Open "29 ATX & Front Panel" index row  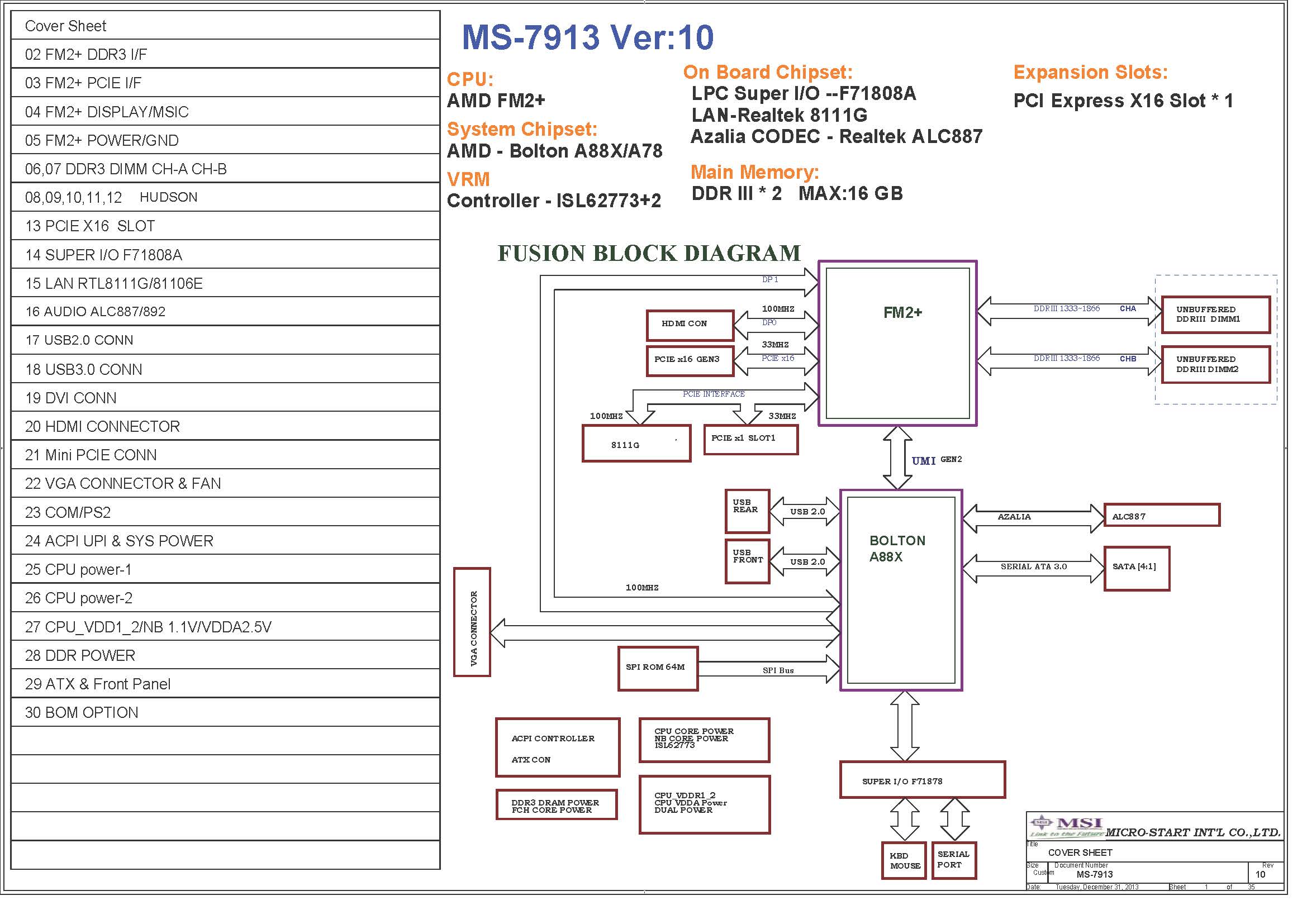coord(225,684)
